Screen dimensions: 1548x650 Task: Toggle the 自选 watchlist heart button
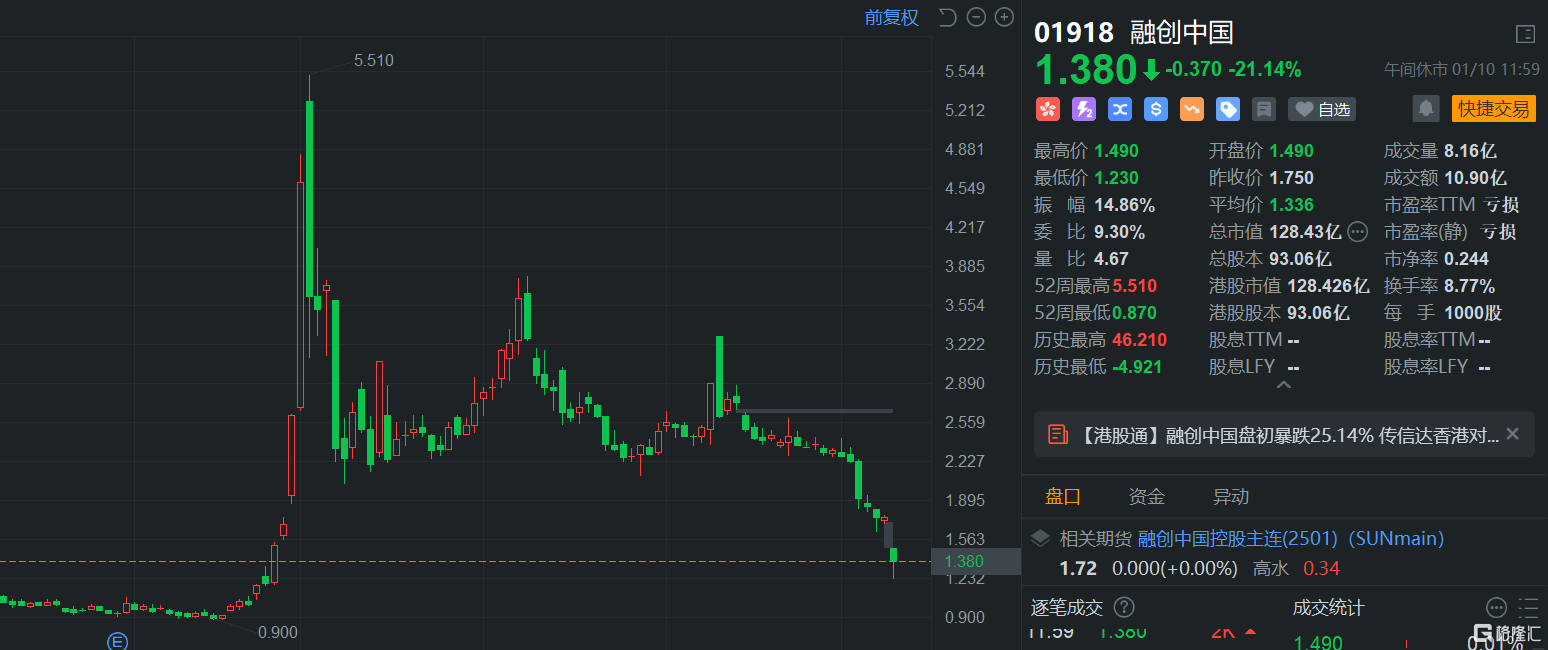[1321, 109]
